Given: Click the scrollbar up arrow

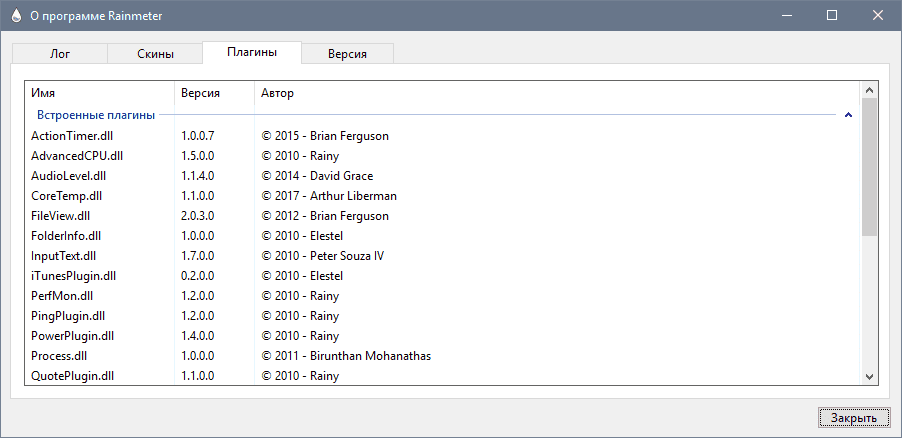Looking at the screenshot, I should coord(869,90).
